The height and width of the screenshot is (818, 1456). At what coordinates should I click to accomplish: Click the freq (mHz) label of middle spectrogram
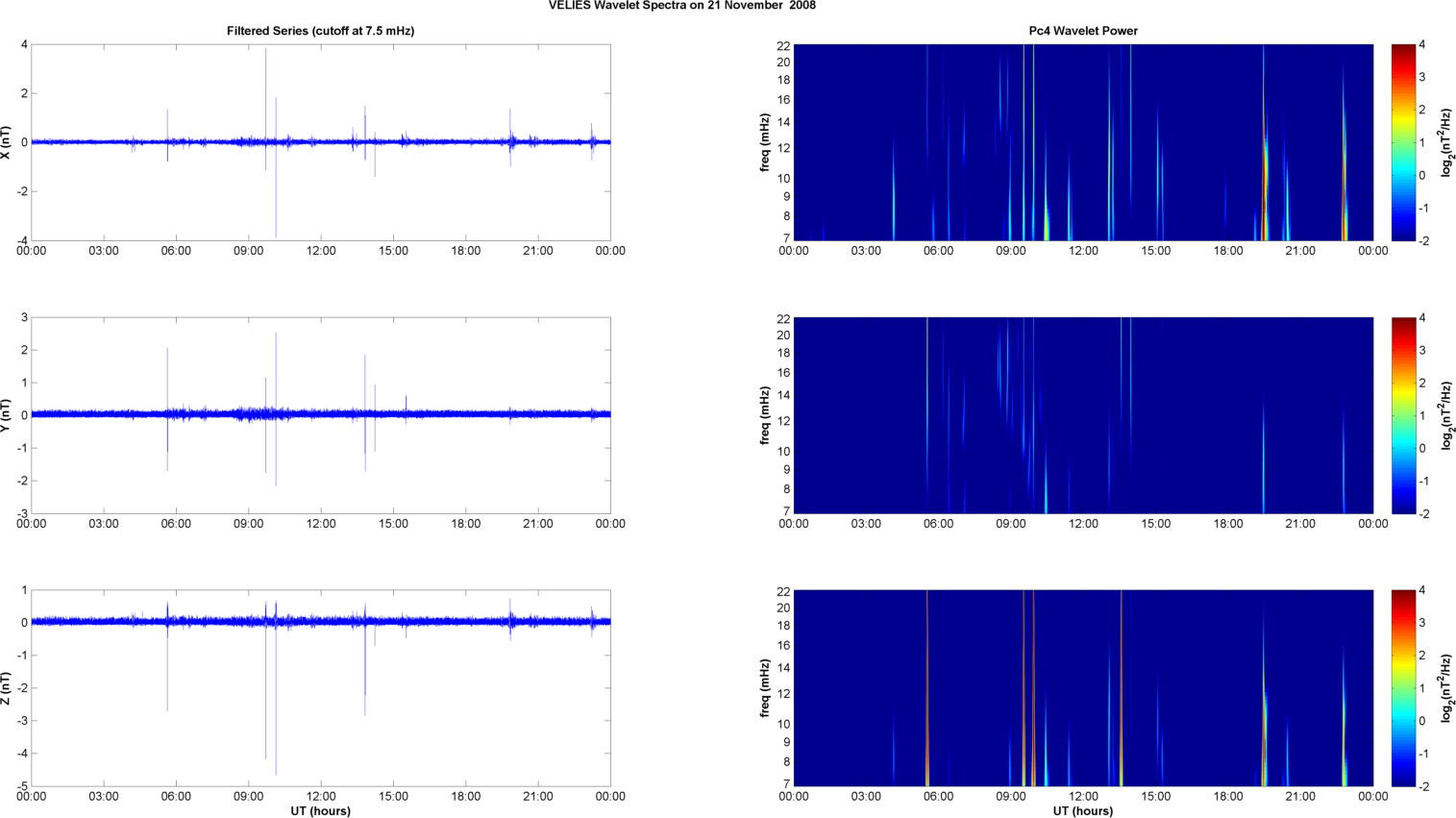pos(765,415)
